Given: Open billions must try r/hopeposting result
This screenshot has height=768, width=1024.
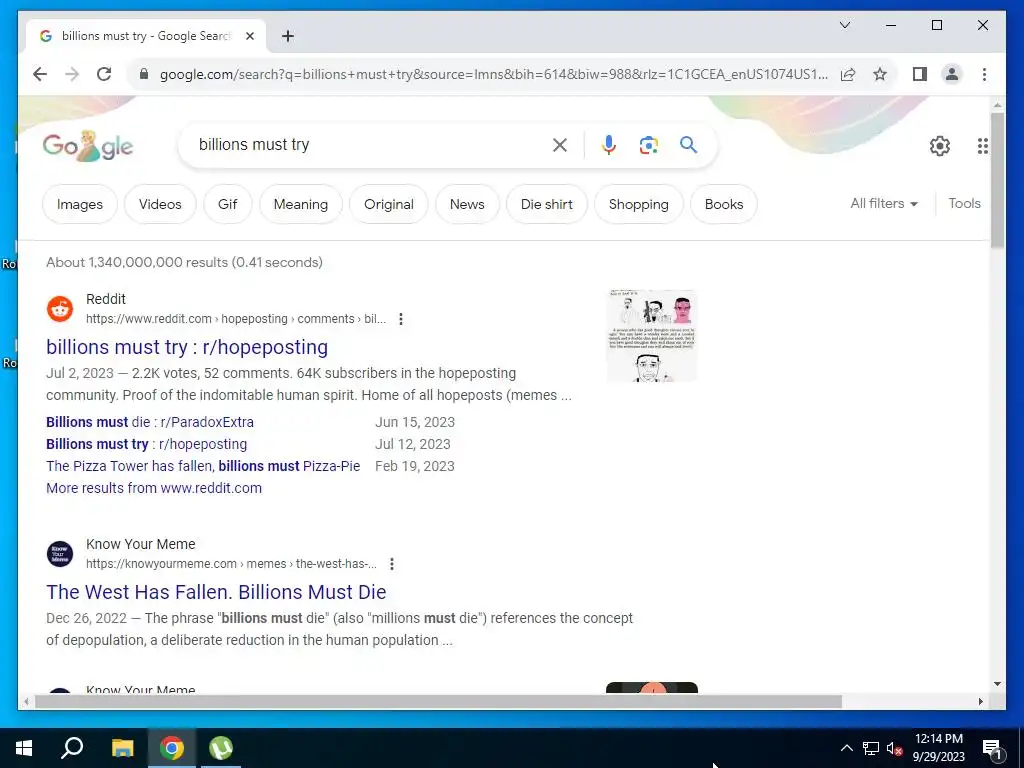Looking at the screenshot, I should (x=187, y=347).
